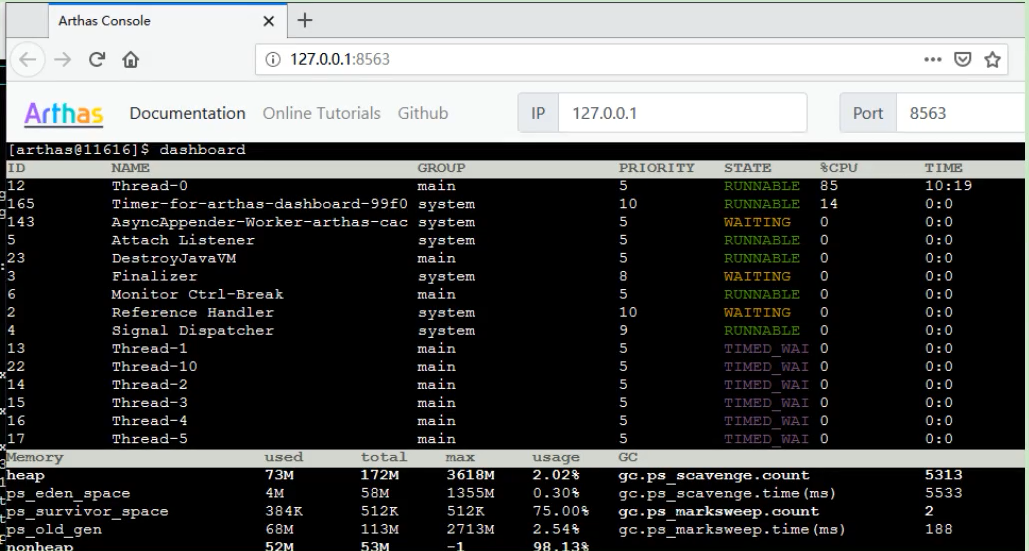Click the Attach Listener thread name
Viewport: 1029px width, 551px height.
click(x=183, y=240)
